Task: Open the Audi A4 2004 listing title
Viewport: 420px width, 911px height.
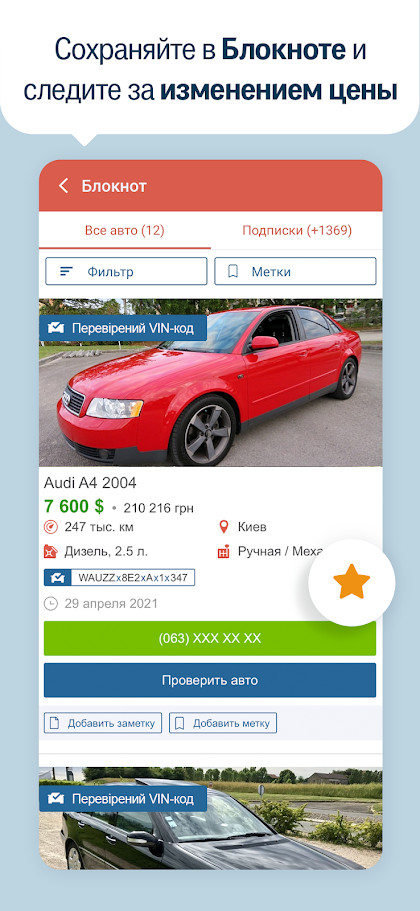Action: (x=90, y=483)
